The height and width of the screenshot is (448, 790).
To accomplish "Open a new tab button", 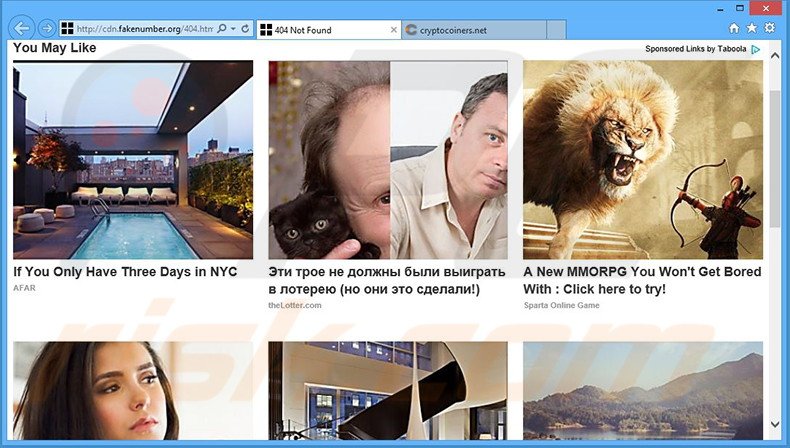I will coord(556,30).
